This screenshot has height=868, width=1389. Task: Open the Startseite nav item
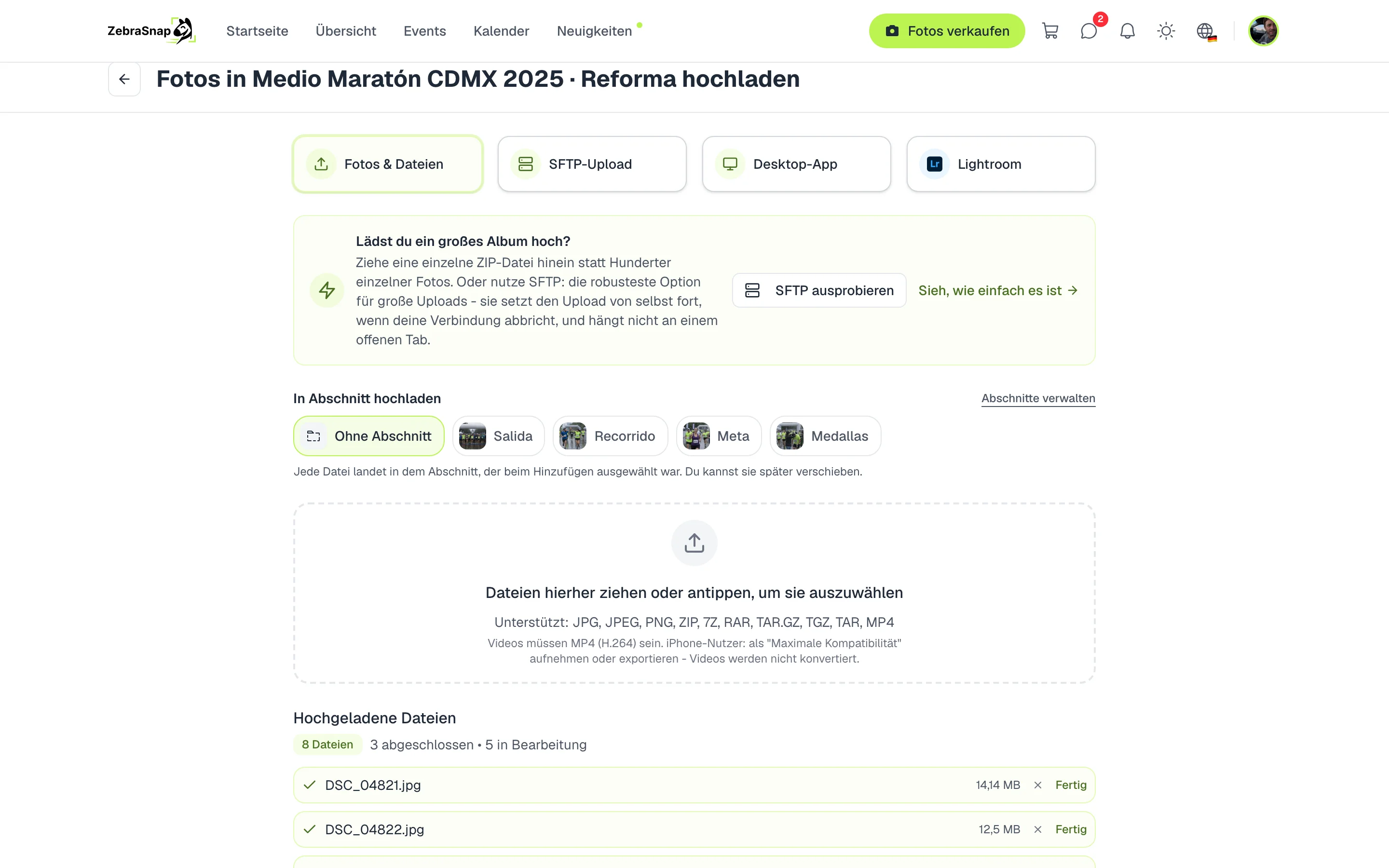pyautogui.click(x=257, y=31)
